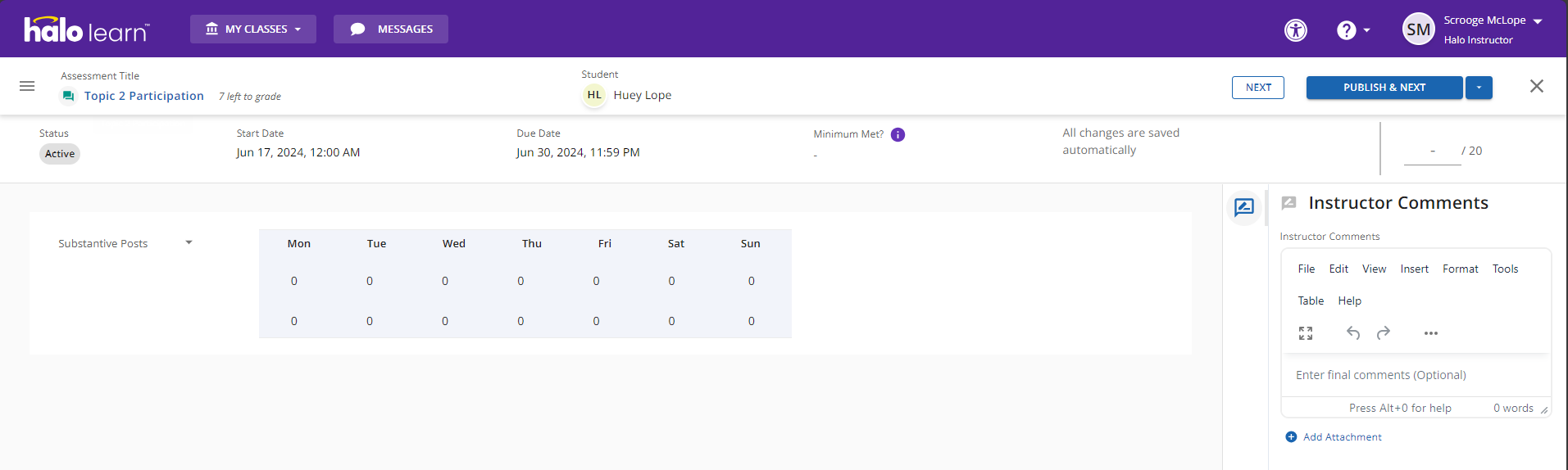Image resolution: width=1568 pixels, height=470 pixels.
Task: Expand the Substantive Posts dropdown
Action: [189, 243]
